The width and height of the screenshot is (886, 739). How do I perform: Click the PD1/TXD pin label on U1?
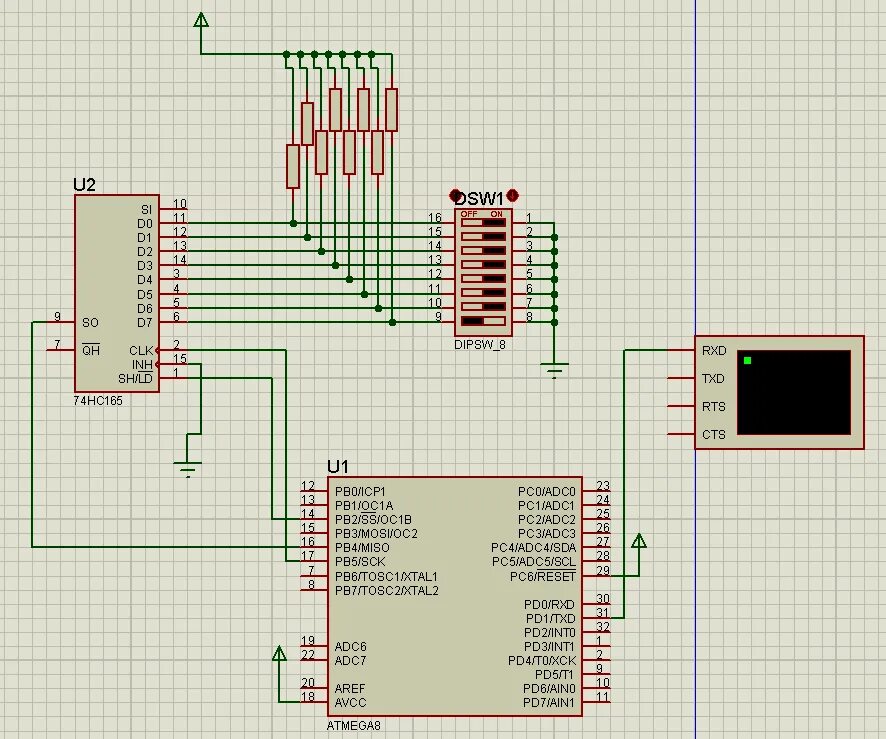click(x=550, y=619)
